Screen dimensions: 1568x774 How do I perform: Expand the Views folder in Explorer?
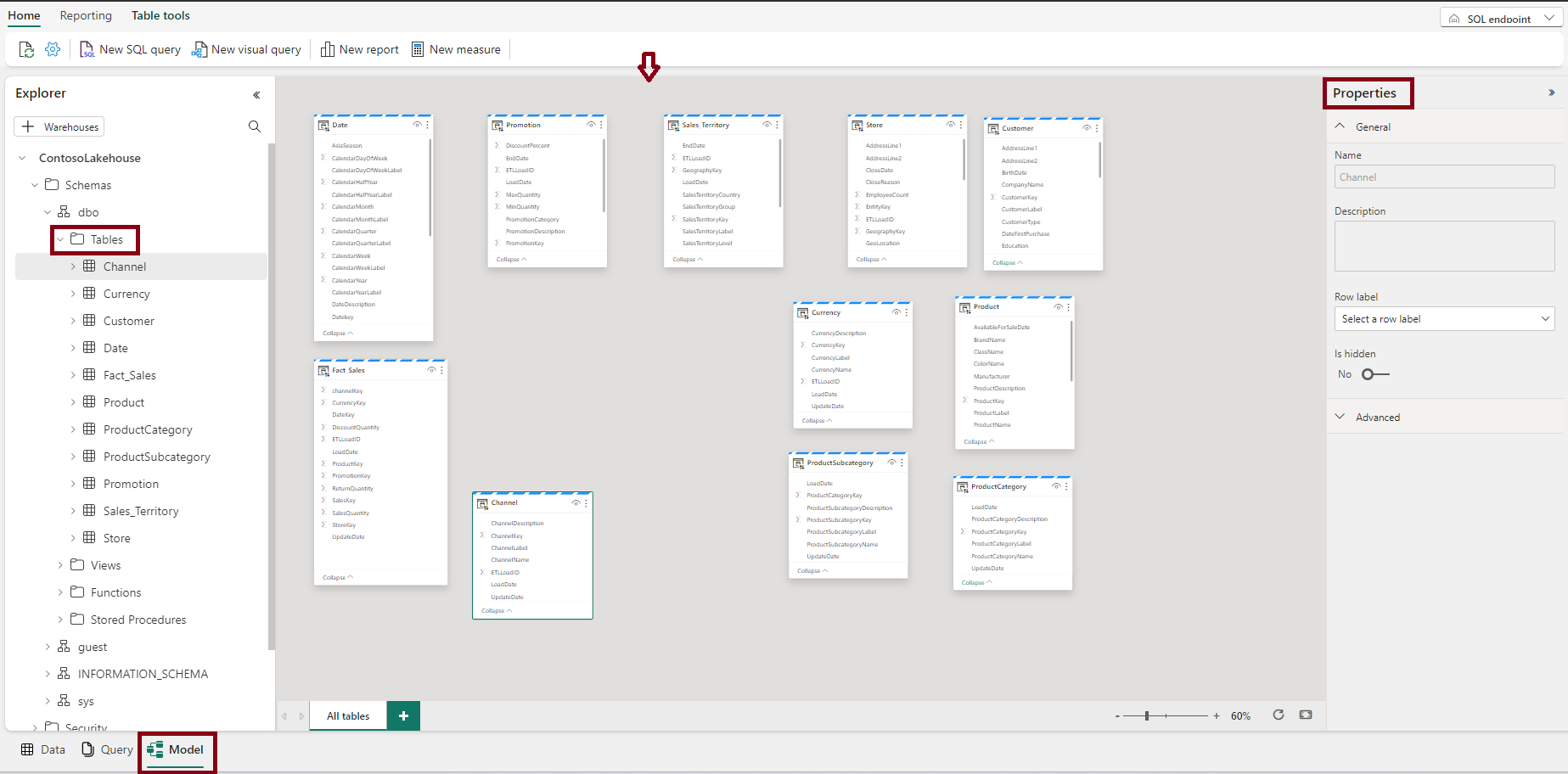click(x=105, y=565)
